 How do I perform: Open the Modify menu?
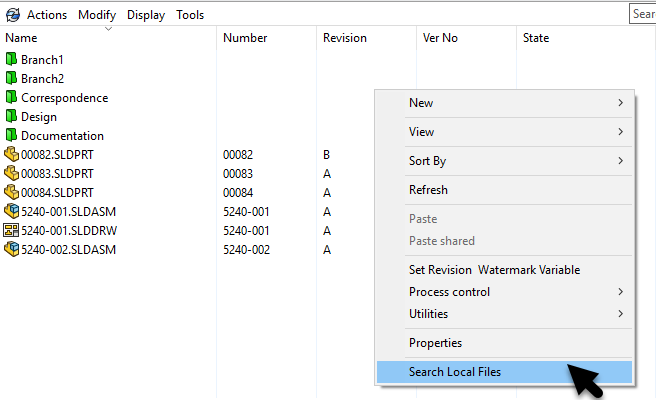(97, 15)
